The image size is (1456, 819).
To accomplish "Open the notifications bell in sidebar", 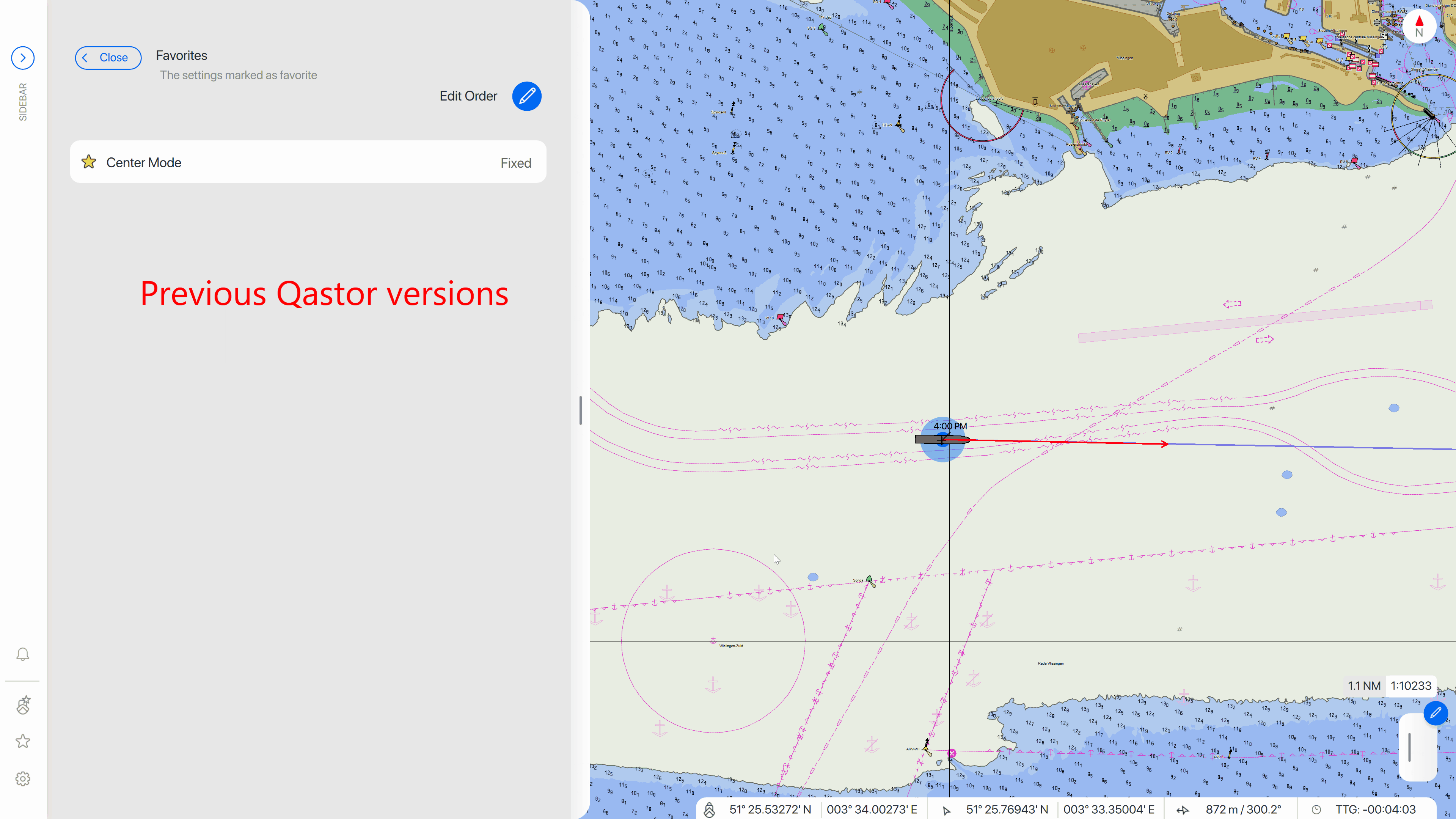I will click(23, 654).
